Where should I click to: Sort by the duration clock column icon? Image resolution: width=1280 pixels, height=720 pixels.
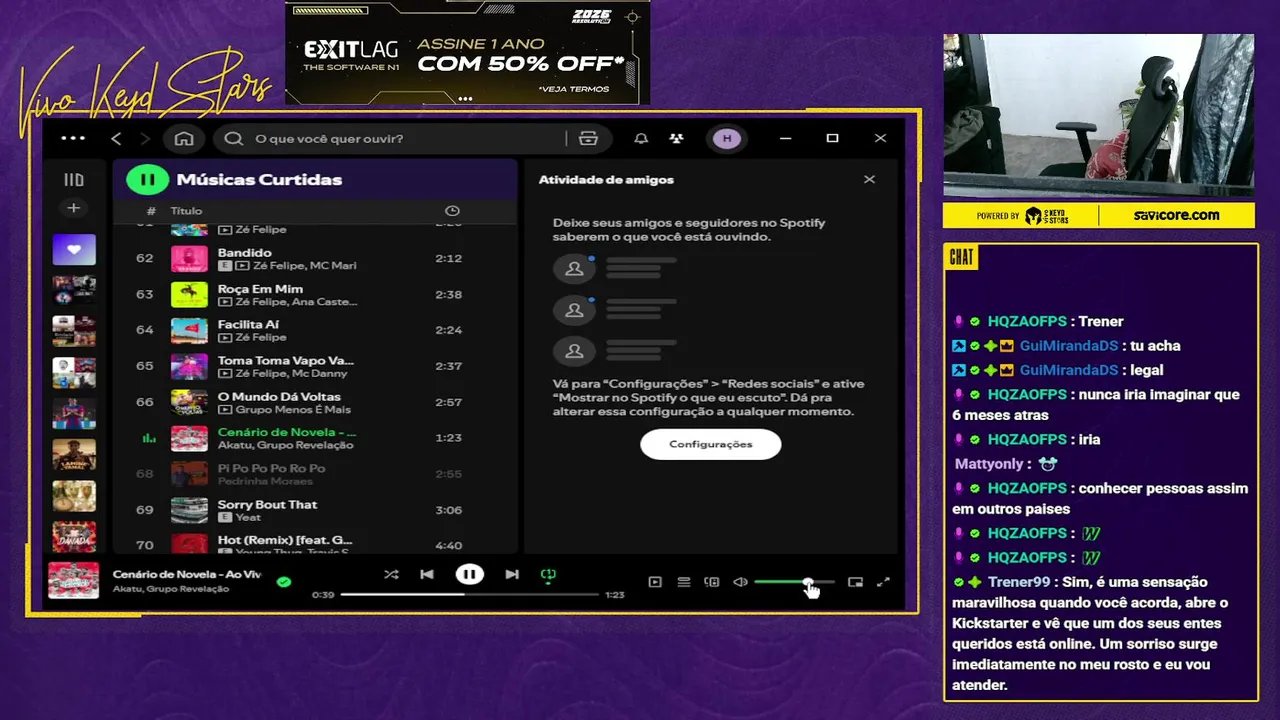452,211
